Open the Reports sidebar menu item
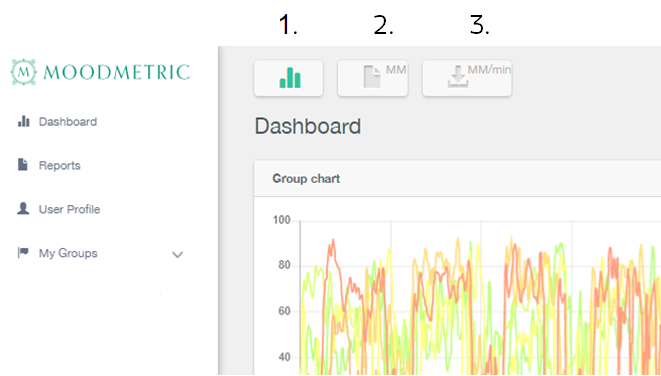The width and height of the screenshot is (661, 376). [59, 165]
